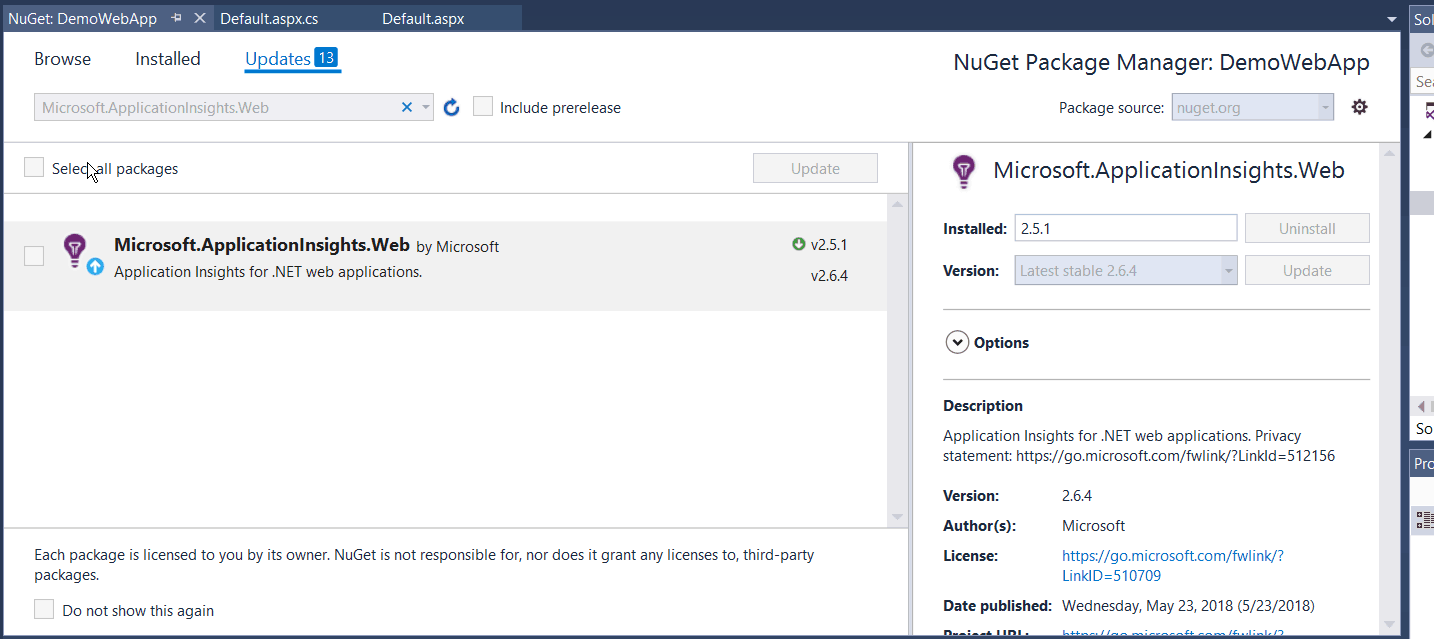Screen dimensions: 1434x639
Task: Collapse the Solution Explorer tree node triangle
Action: [1427, 134]
